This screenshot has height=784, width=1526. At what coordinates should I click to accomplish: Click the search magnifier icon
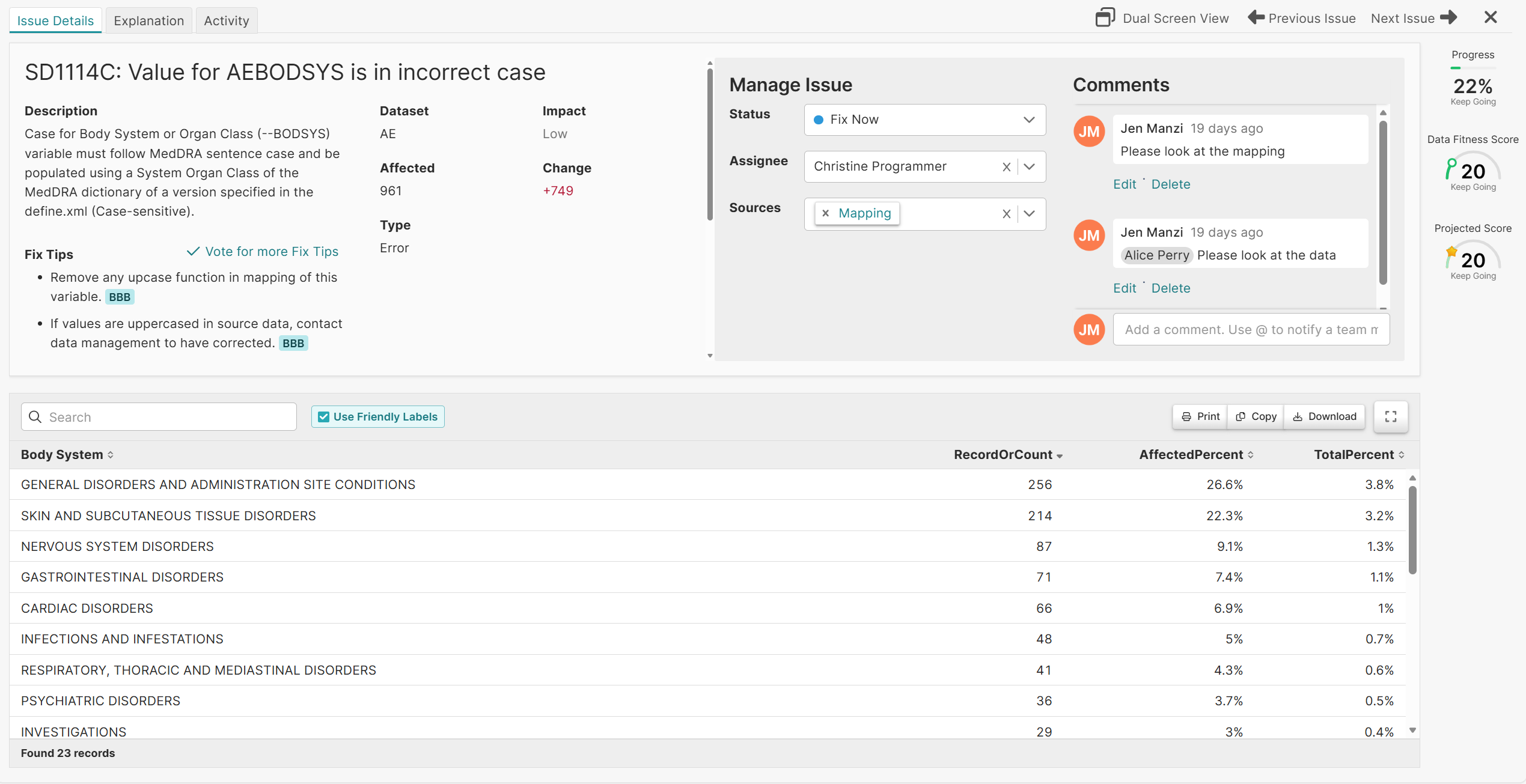[35, 416]
